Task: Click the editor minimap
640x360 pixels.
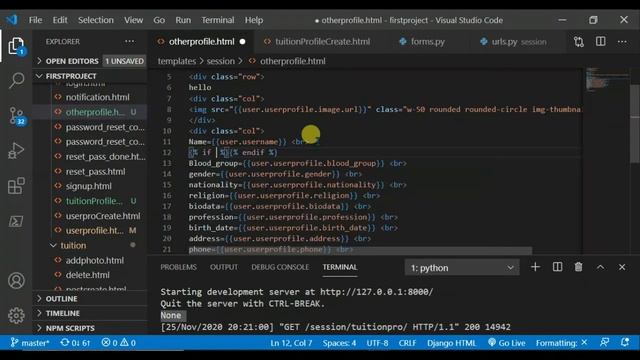Action: (x=606, y=79)
